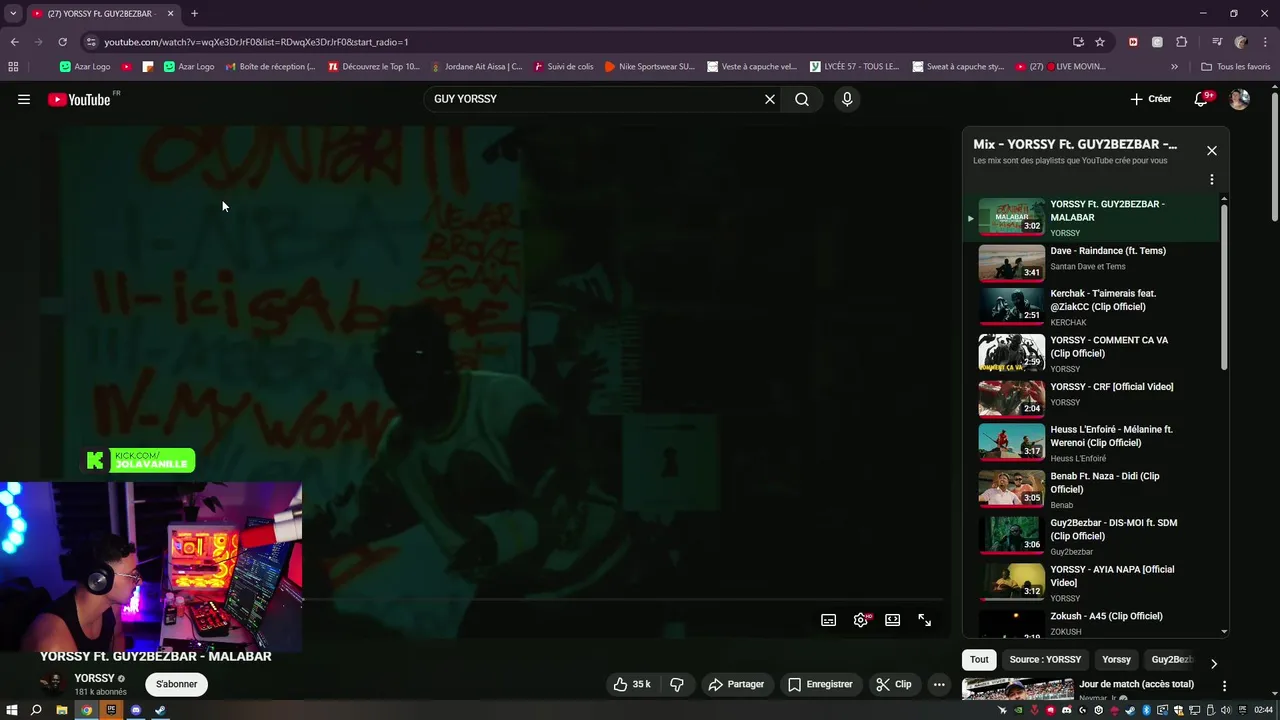Open the YouTube hamburger guide menu
The height and width of the screenshot is (720, 1280).
24,99
